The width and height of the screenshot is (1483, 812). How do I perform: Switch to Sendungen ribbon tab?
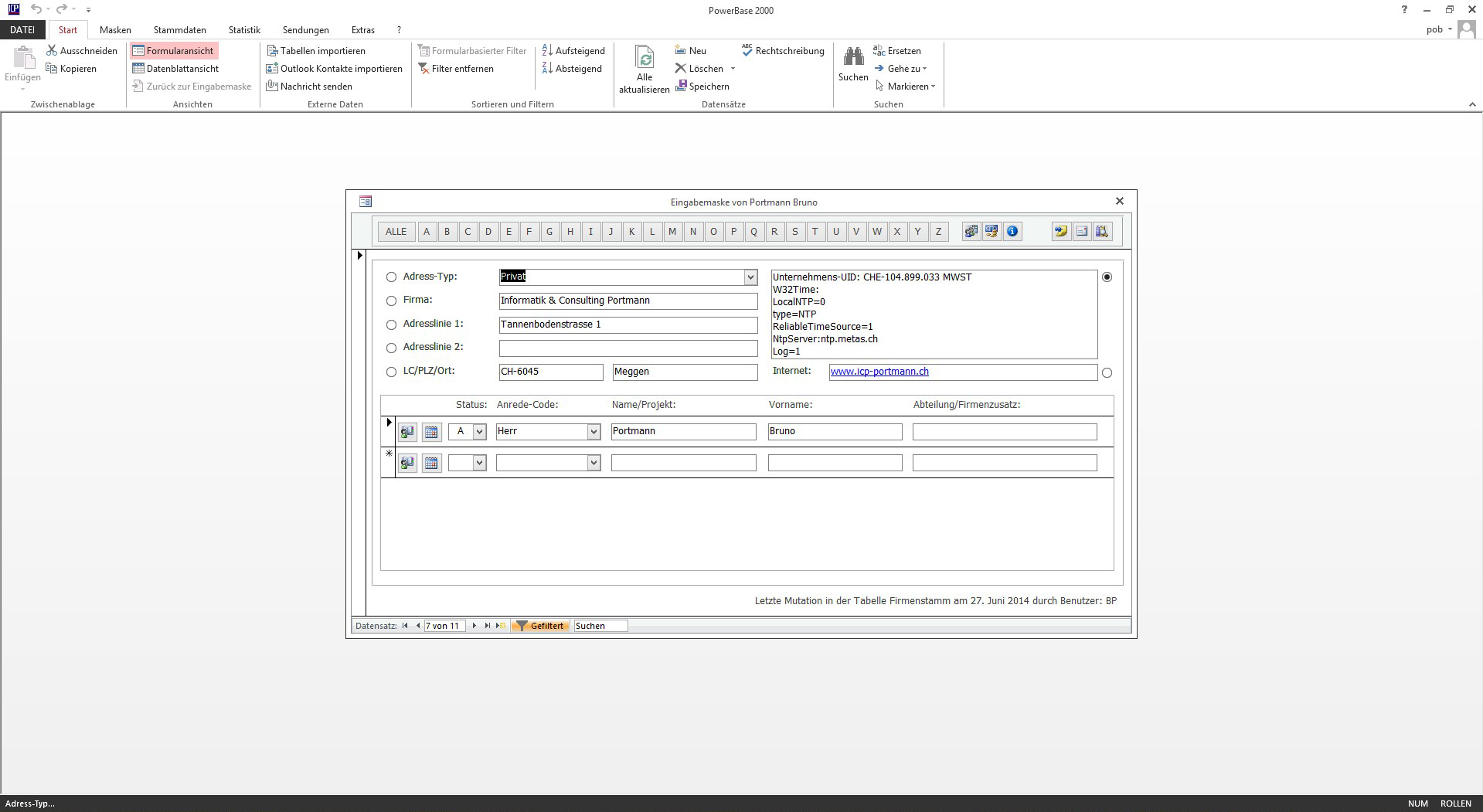306,30
